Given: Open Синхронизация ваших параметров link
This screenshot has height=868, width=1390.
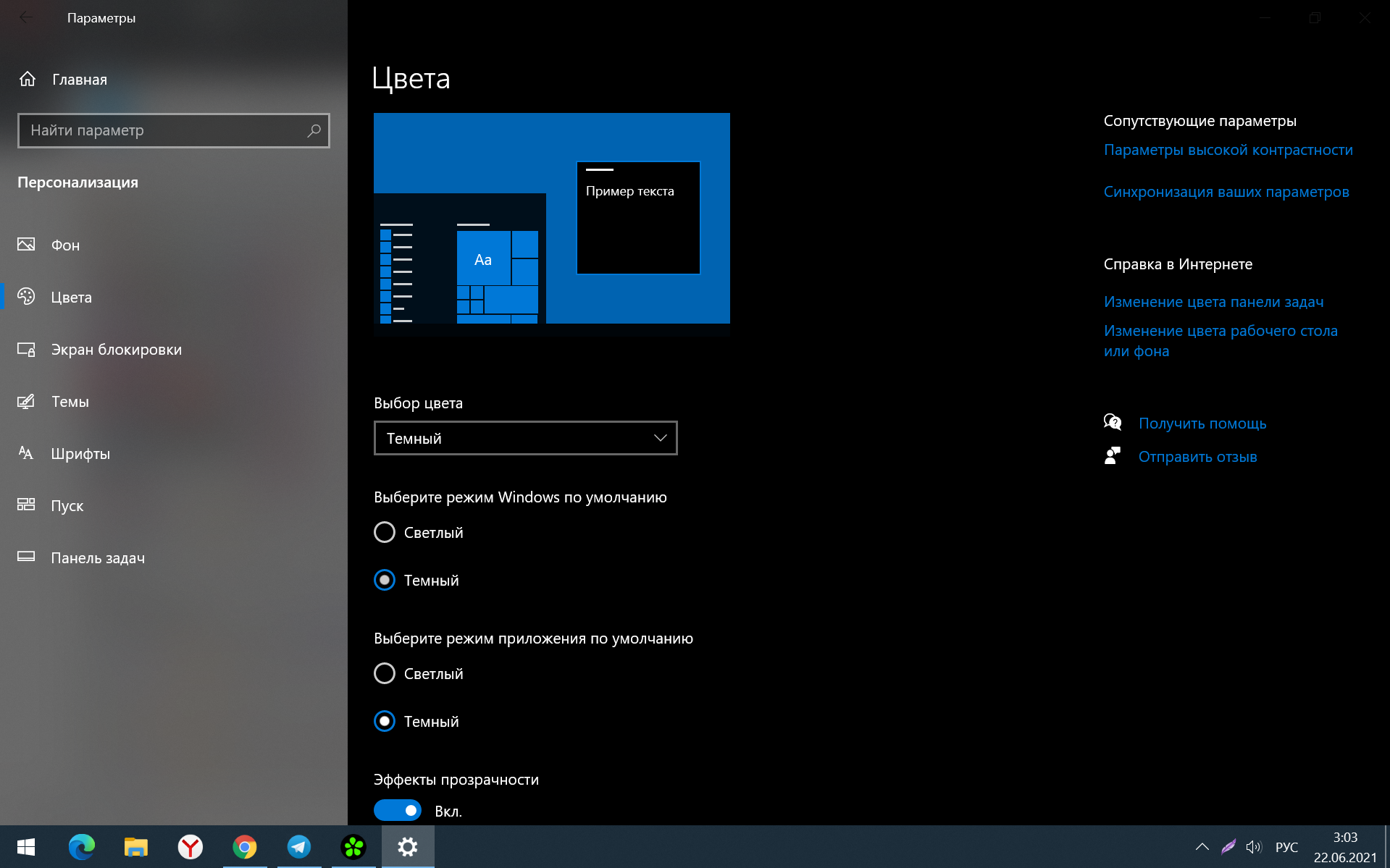Looking at the screenshot, I should point(1226,192).
